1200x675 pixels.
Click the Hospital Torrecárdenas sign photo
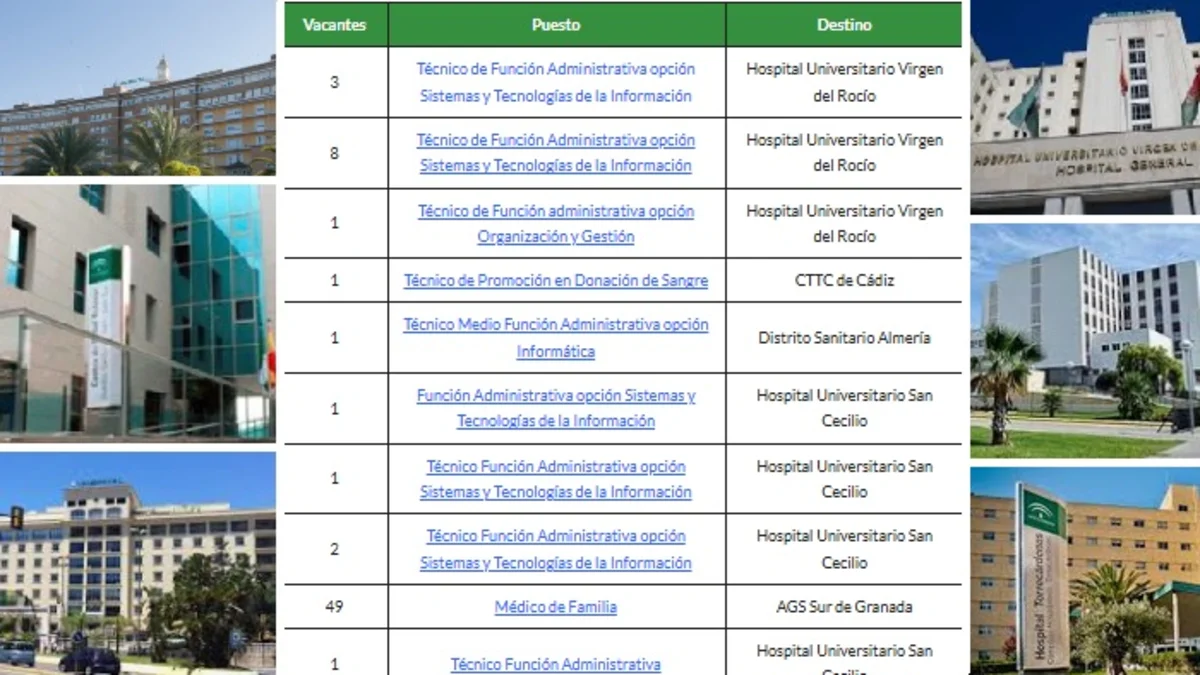click(1085, 570)
